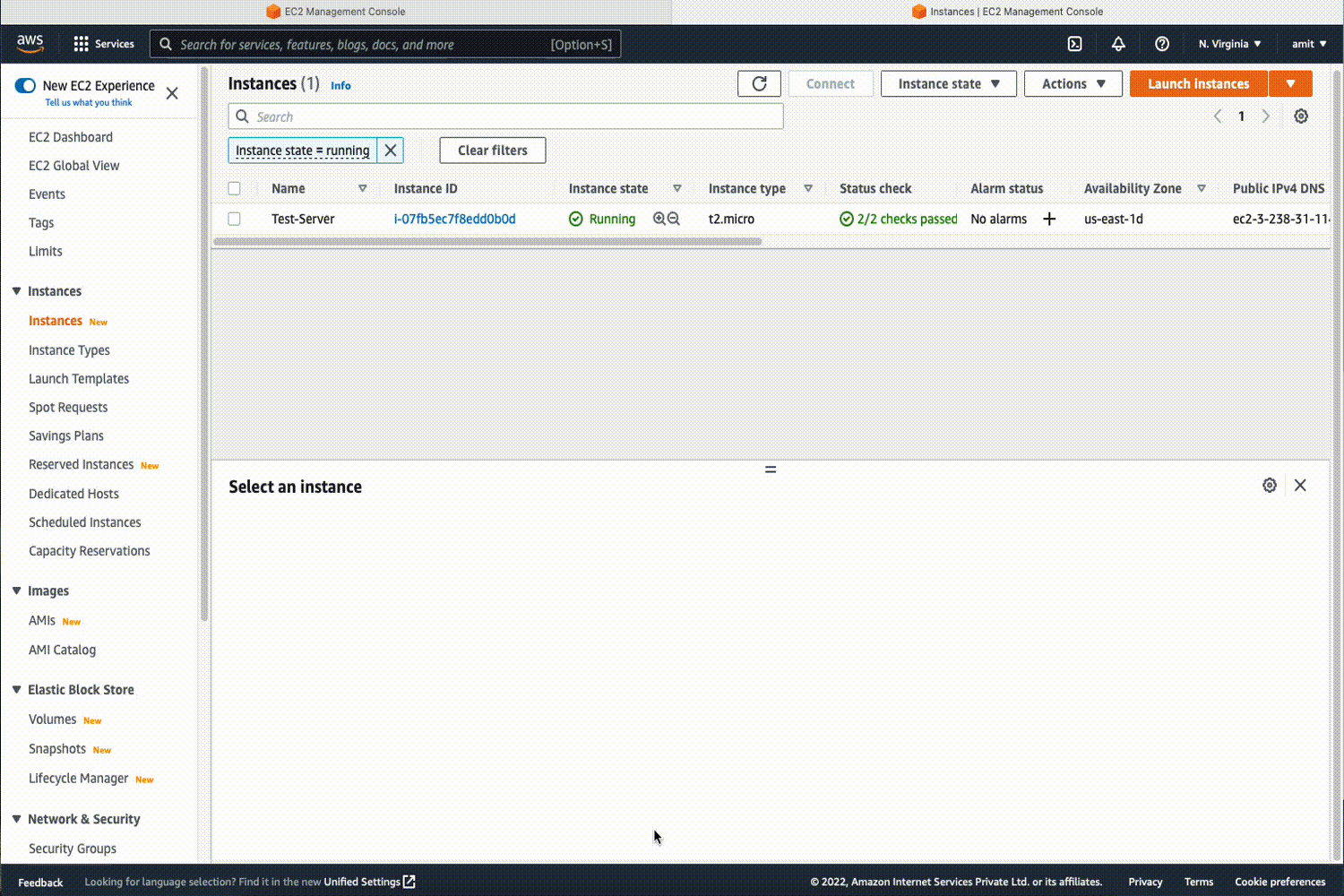
Task: Open the Actions dropdown
Action: point(1073,83)
